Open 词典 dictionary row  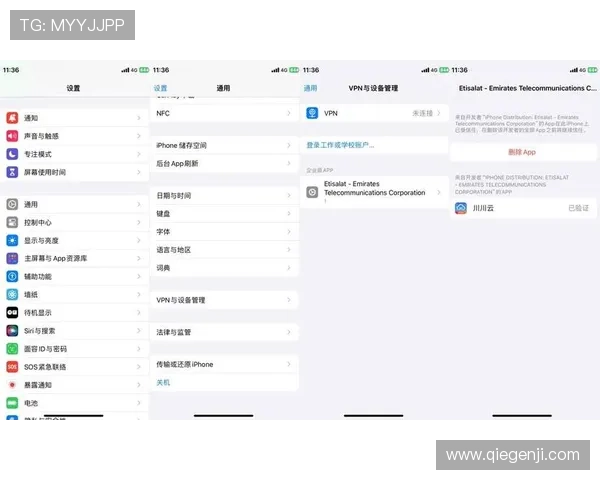pyautogui.click(x=224, y=268)
